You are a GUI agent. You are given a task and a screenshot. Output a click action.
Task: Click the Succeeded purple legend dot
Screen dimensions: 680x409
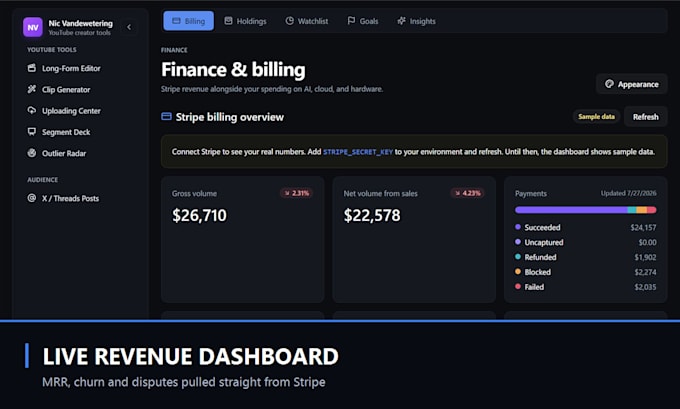pos(517,227)
